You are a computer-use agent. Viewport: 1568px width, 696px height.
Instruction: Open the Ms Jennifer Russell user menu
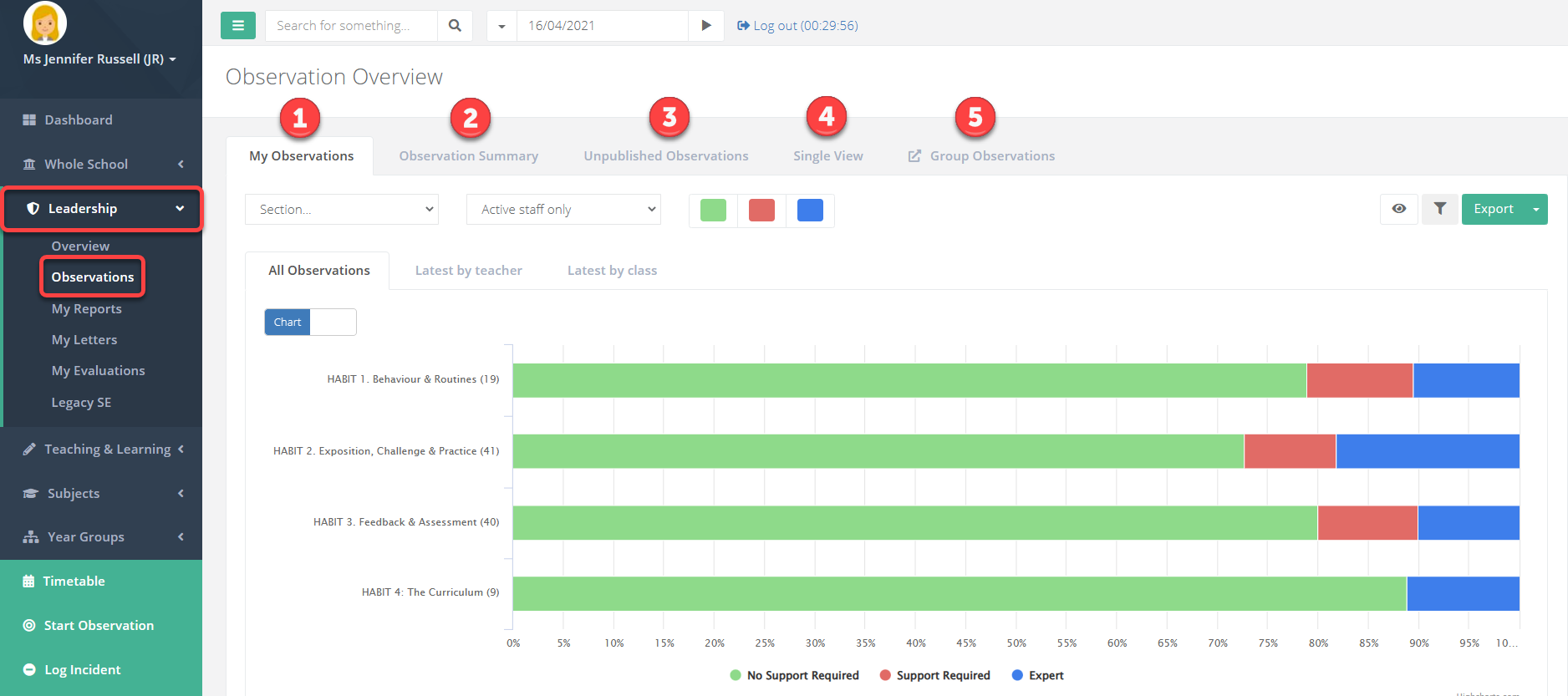pyautogui.click(x=99, y=59)
